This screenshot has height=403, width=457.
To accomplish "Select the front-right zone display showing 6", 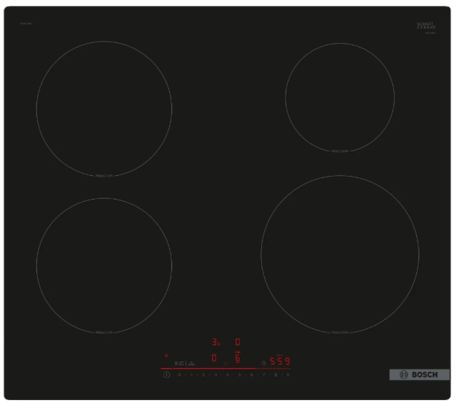I will coord(238,358).
